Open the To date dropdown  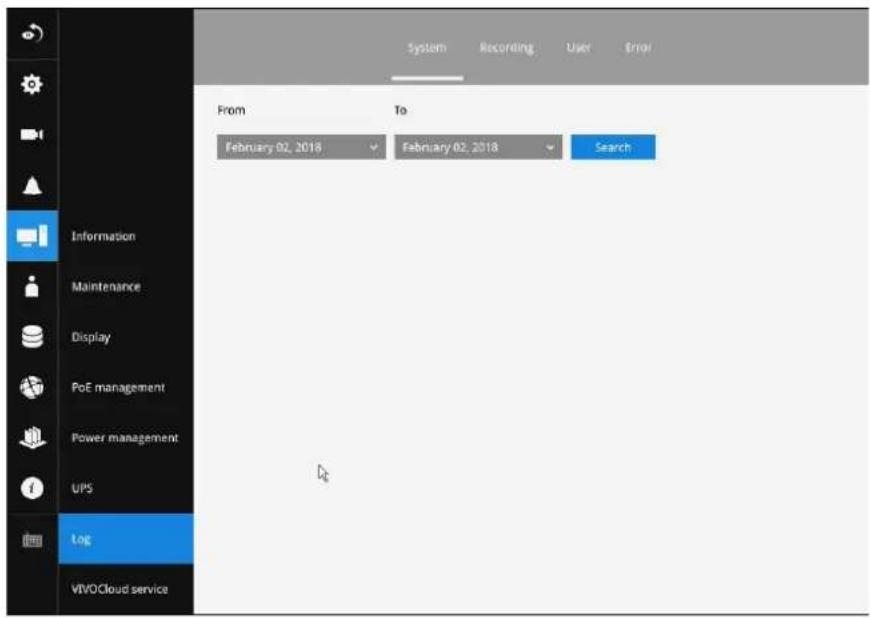478,147
